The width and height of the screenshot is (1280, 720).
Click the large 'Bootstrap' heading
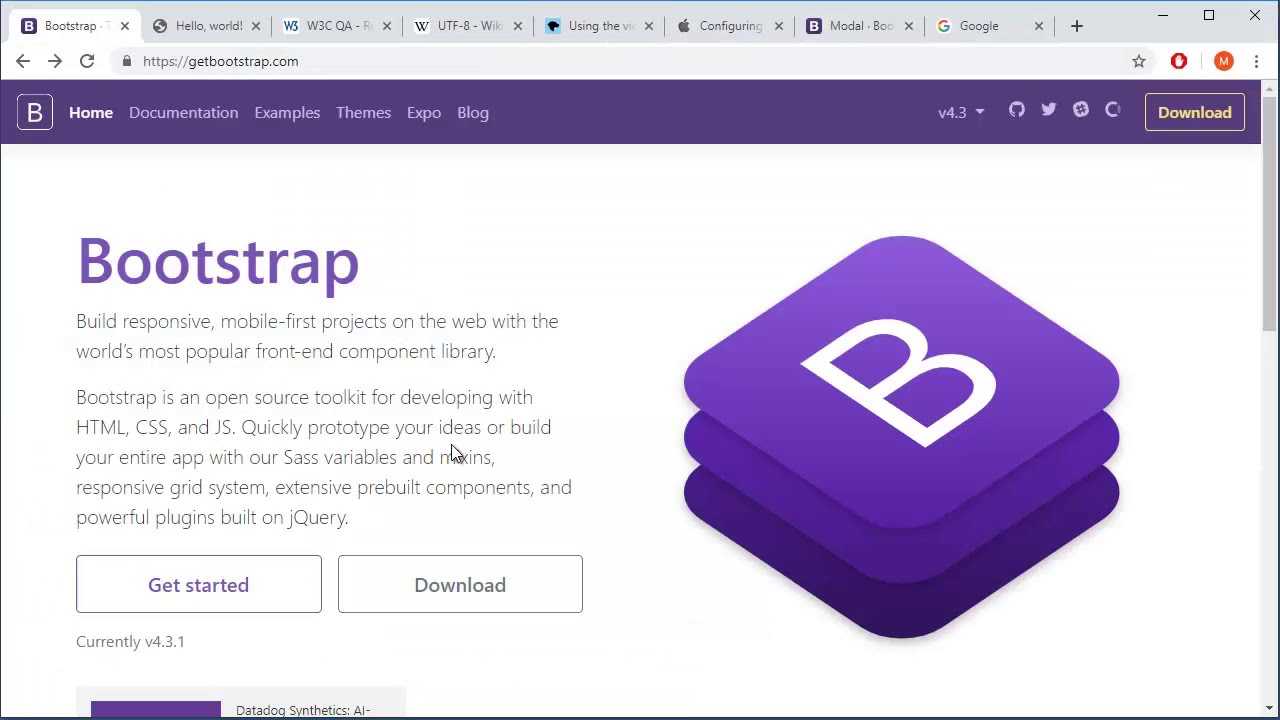[x=218, y=262]
